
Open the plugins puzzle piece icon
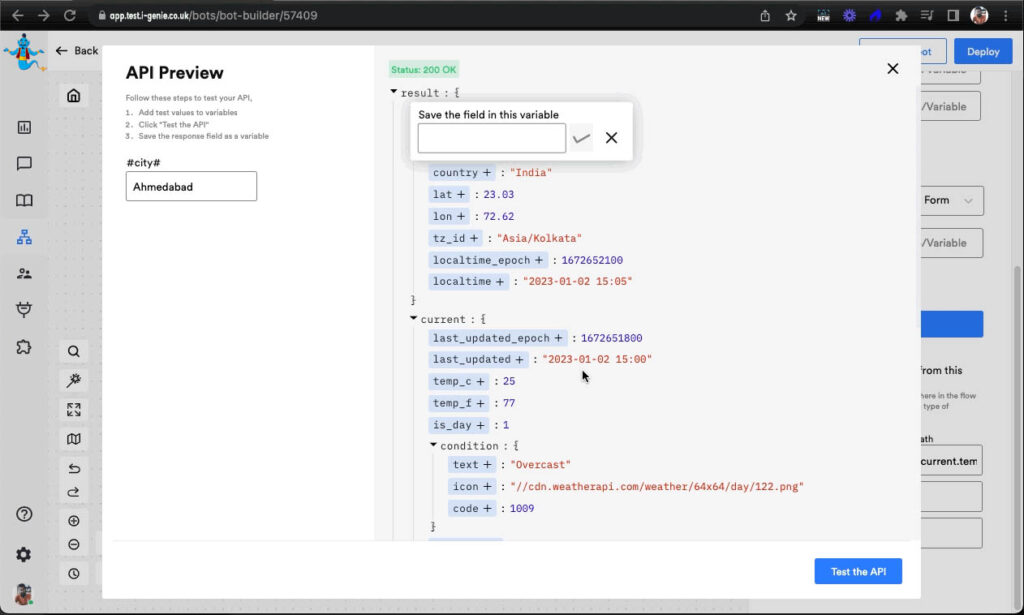click(x=24, y=347)
